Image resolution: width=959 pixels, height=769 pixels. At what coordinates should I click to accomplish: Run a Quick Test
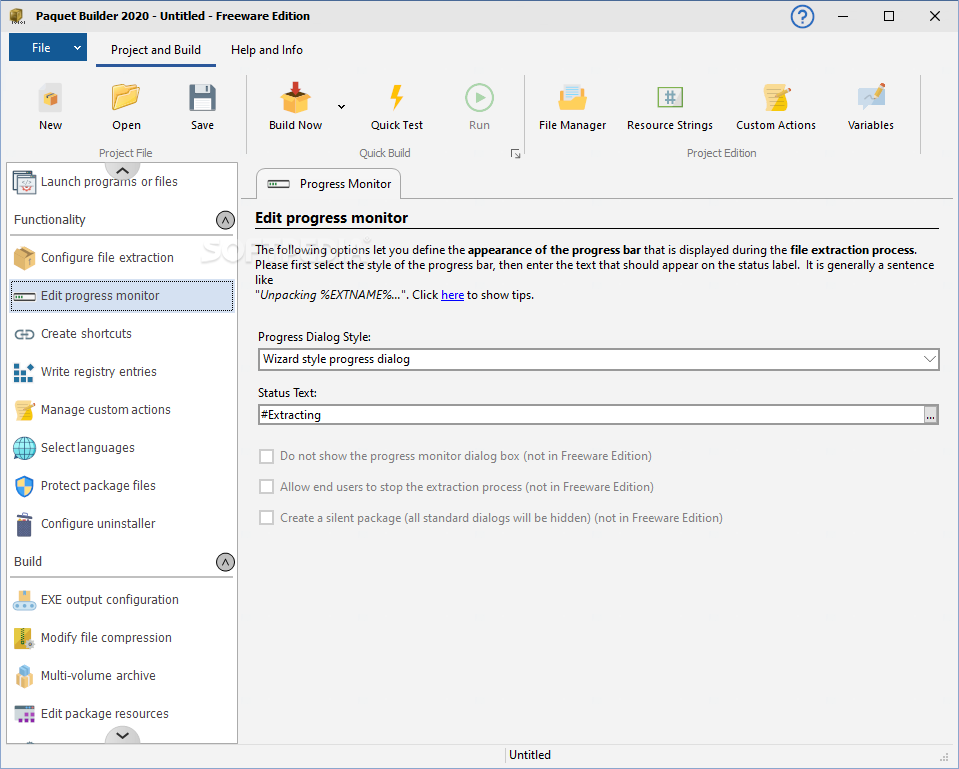[396, 108]
